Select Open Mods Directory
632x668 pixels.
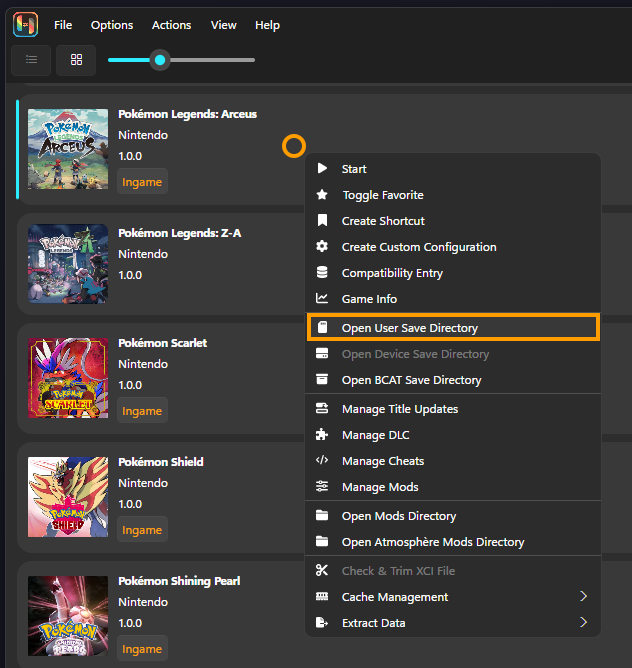[x=453, y=516]
